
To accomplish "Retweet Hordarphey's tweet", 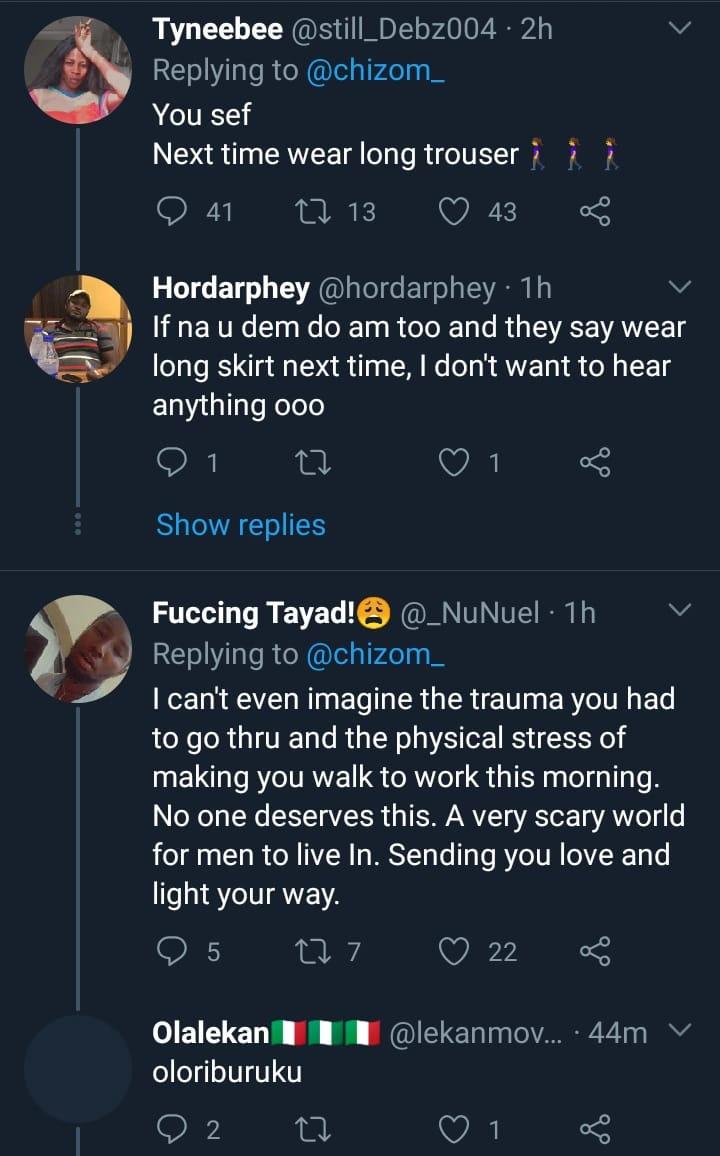I will pyautogui.click(x=312, y=462).
